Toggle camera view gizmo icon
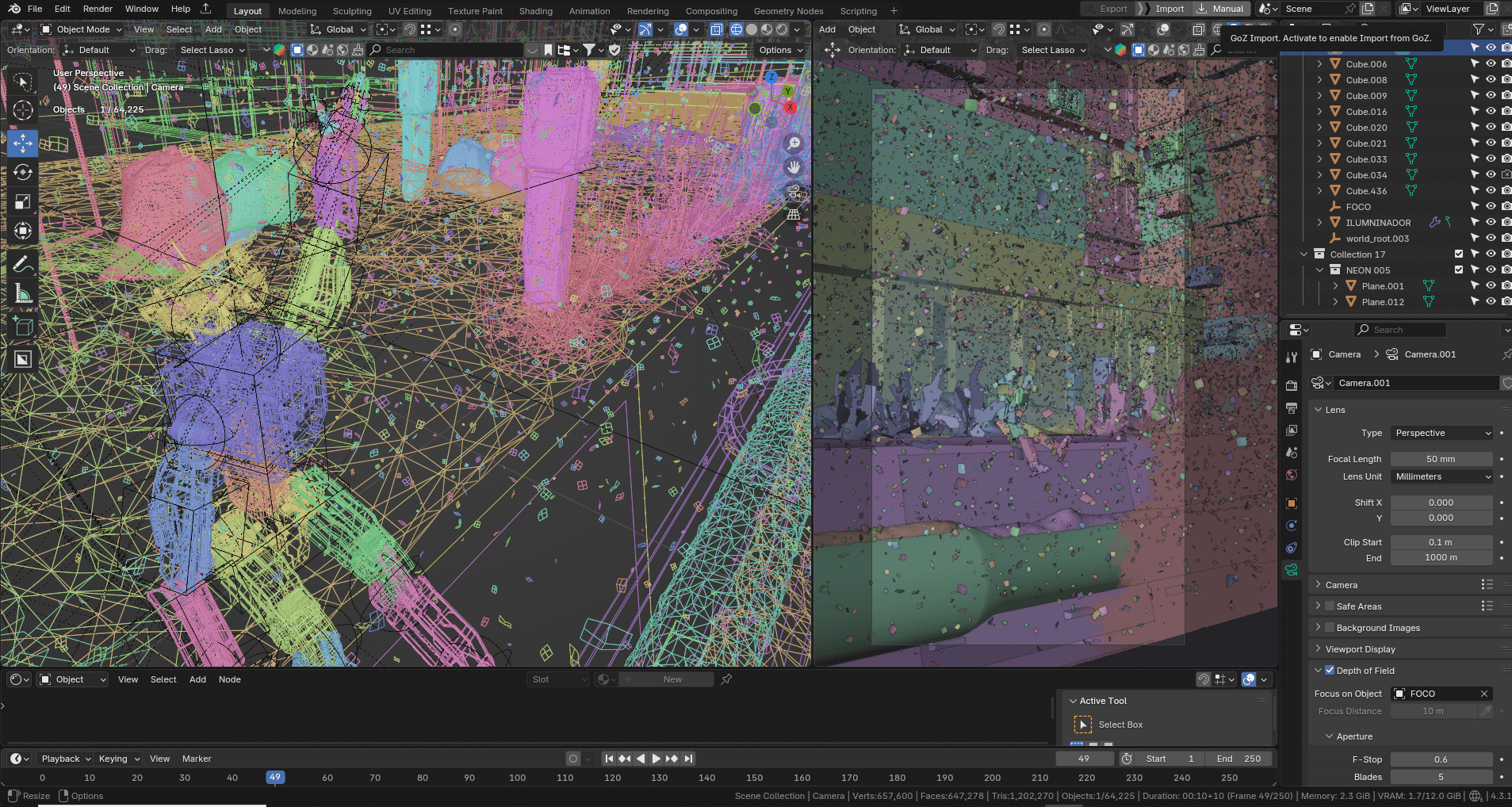Image resolution: width=1512 pixels, height=807 pixels. (x=794, y=192)
